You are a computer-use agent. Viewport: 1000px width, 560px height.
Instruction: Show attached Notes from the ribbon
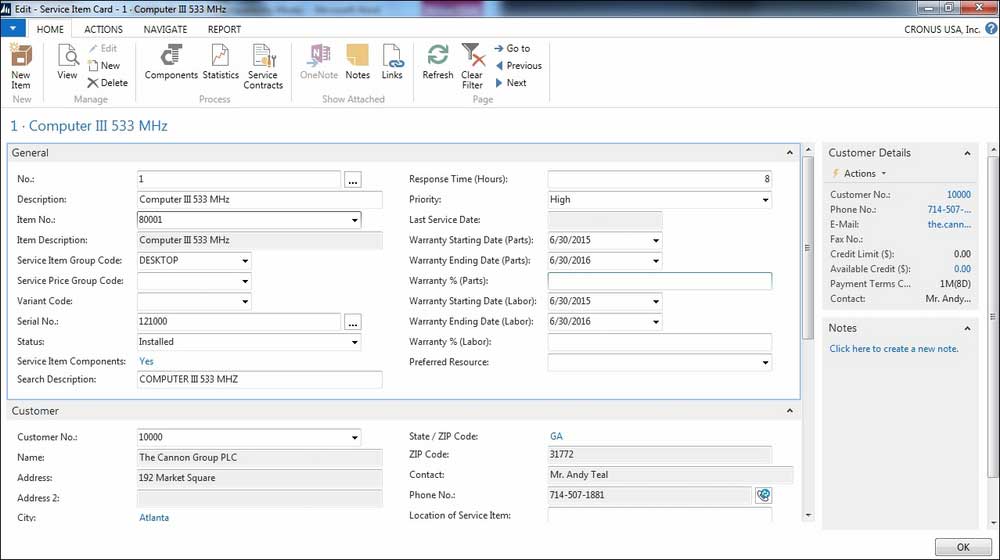357,62
